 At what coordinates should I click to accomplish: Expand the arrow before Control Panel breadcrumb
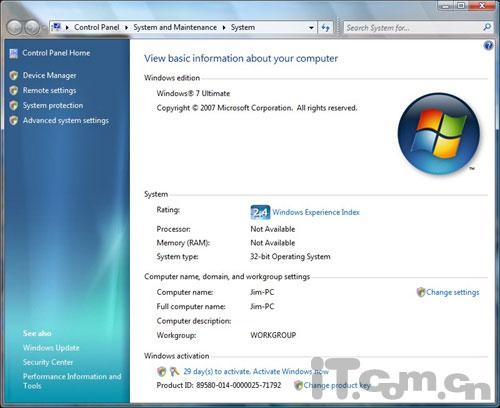pos(67,28)
